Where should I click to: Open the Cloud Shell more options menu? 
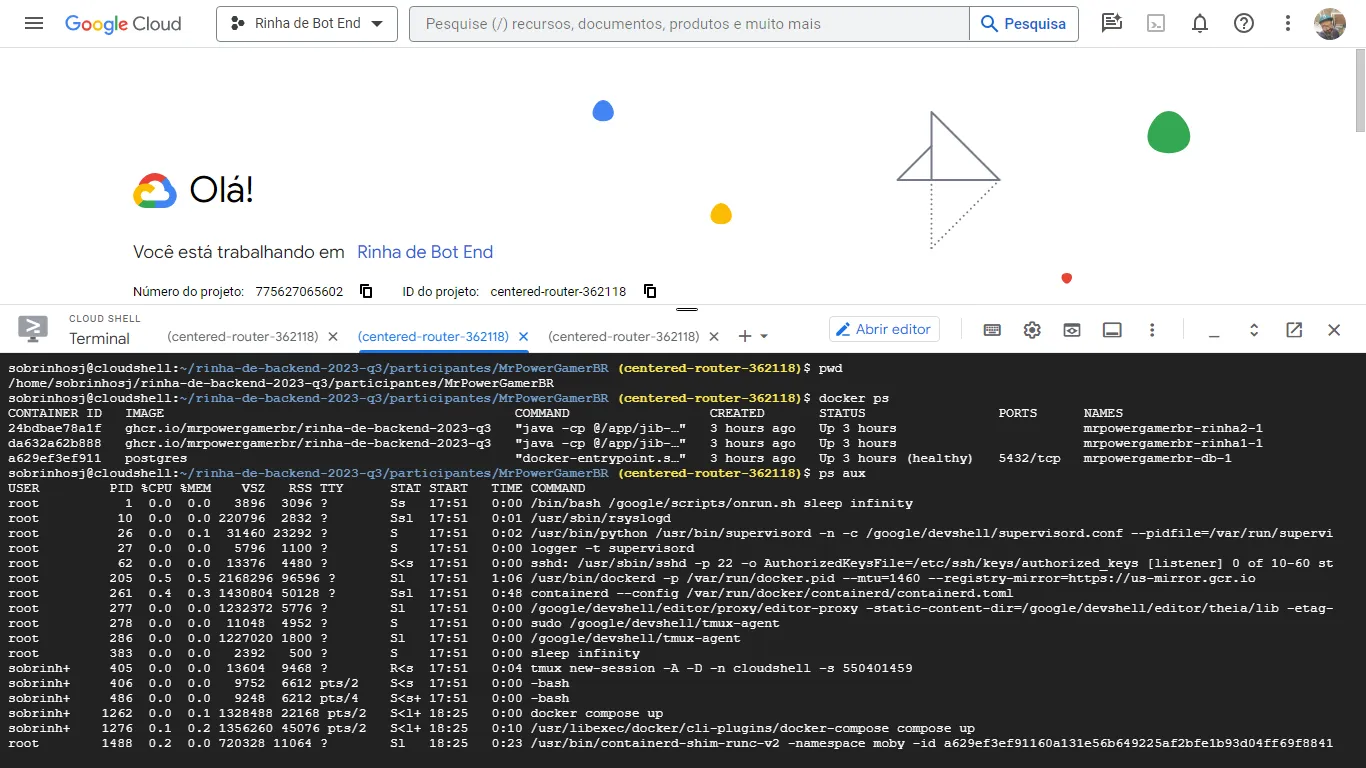click(1152, 330)
